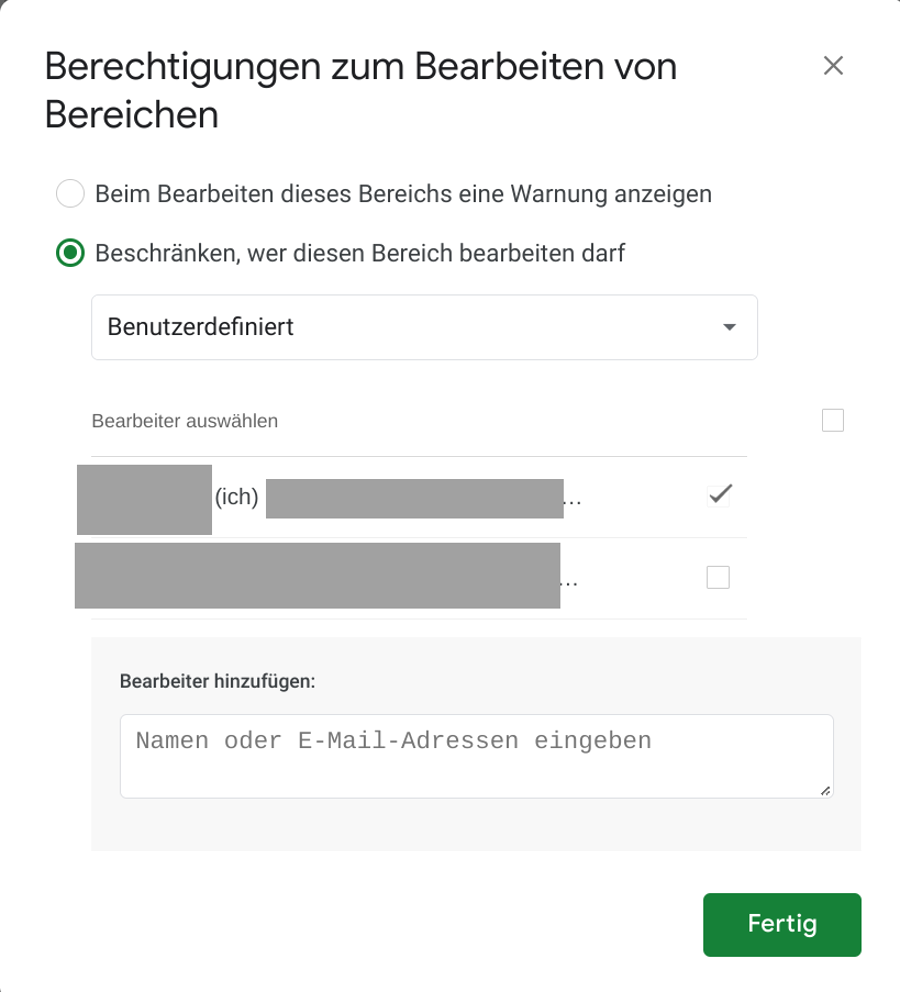Image resolution: width=900 pixels, height=992 pixels.
Task: Close the permissions dialog with the X icon
Action: (835, 66)
